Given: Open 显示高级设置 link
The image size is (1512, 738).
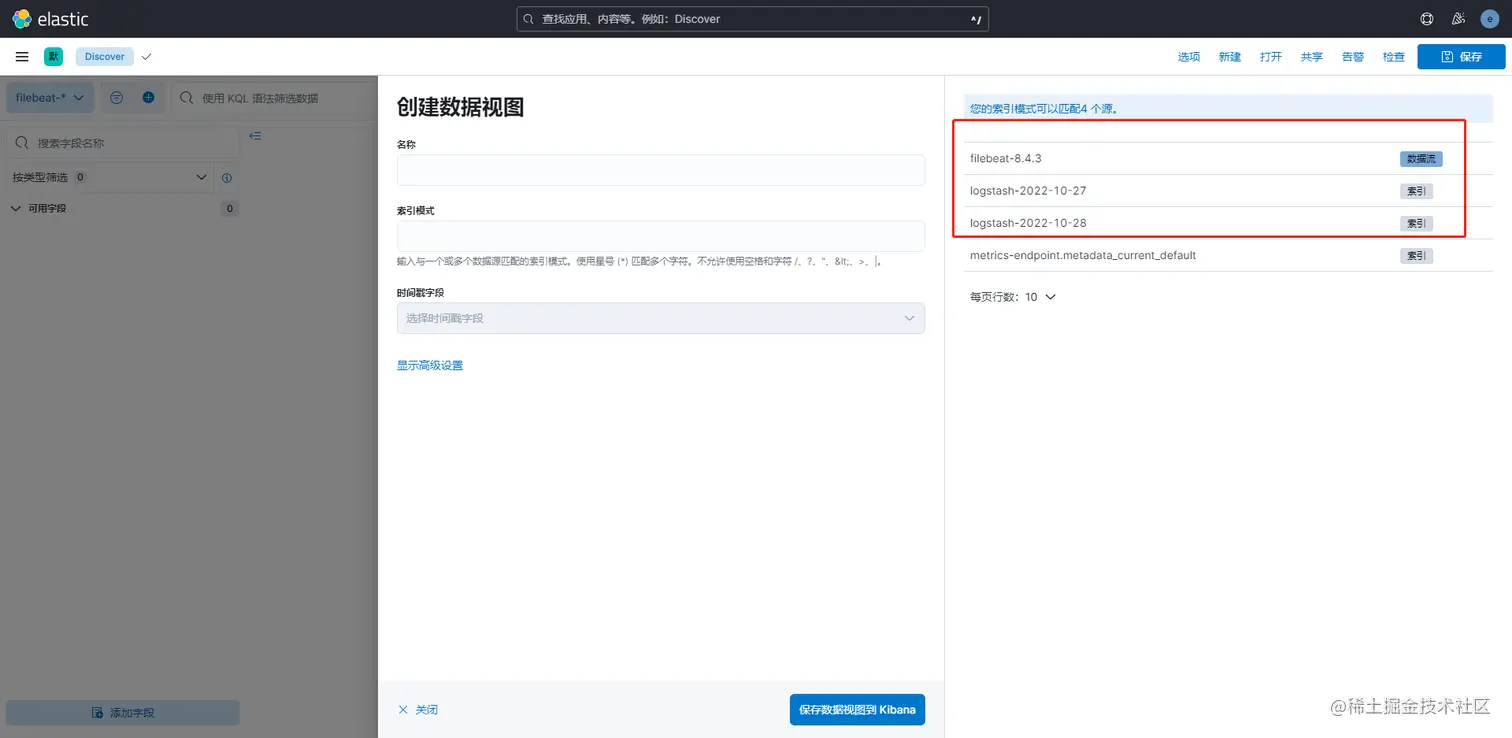Looking at the screenshot, I should (x=430, y=366).
